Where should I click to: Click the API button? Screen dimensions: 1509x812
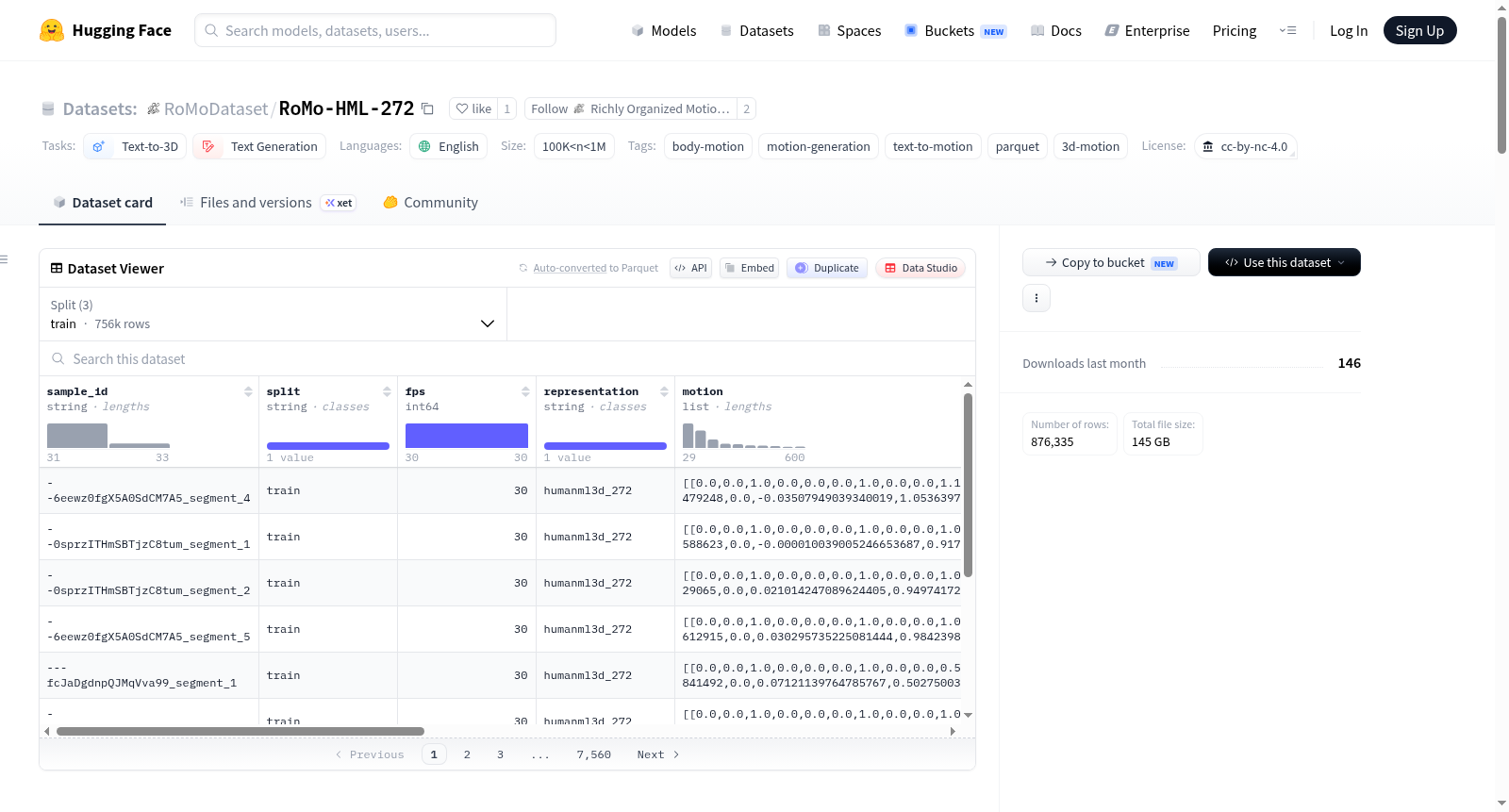(690, 268)
